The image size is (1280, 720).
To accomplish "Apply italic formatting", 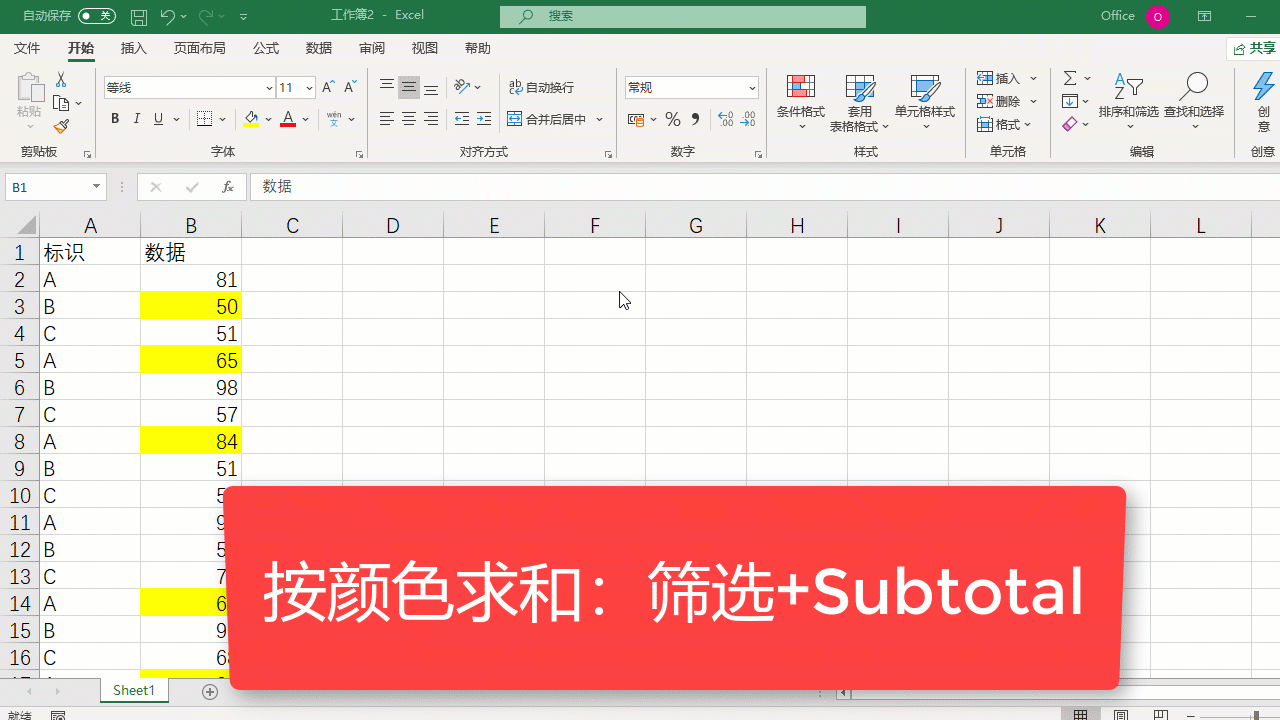I will (137, 119).
